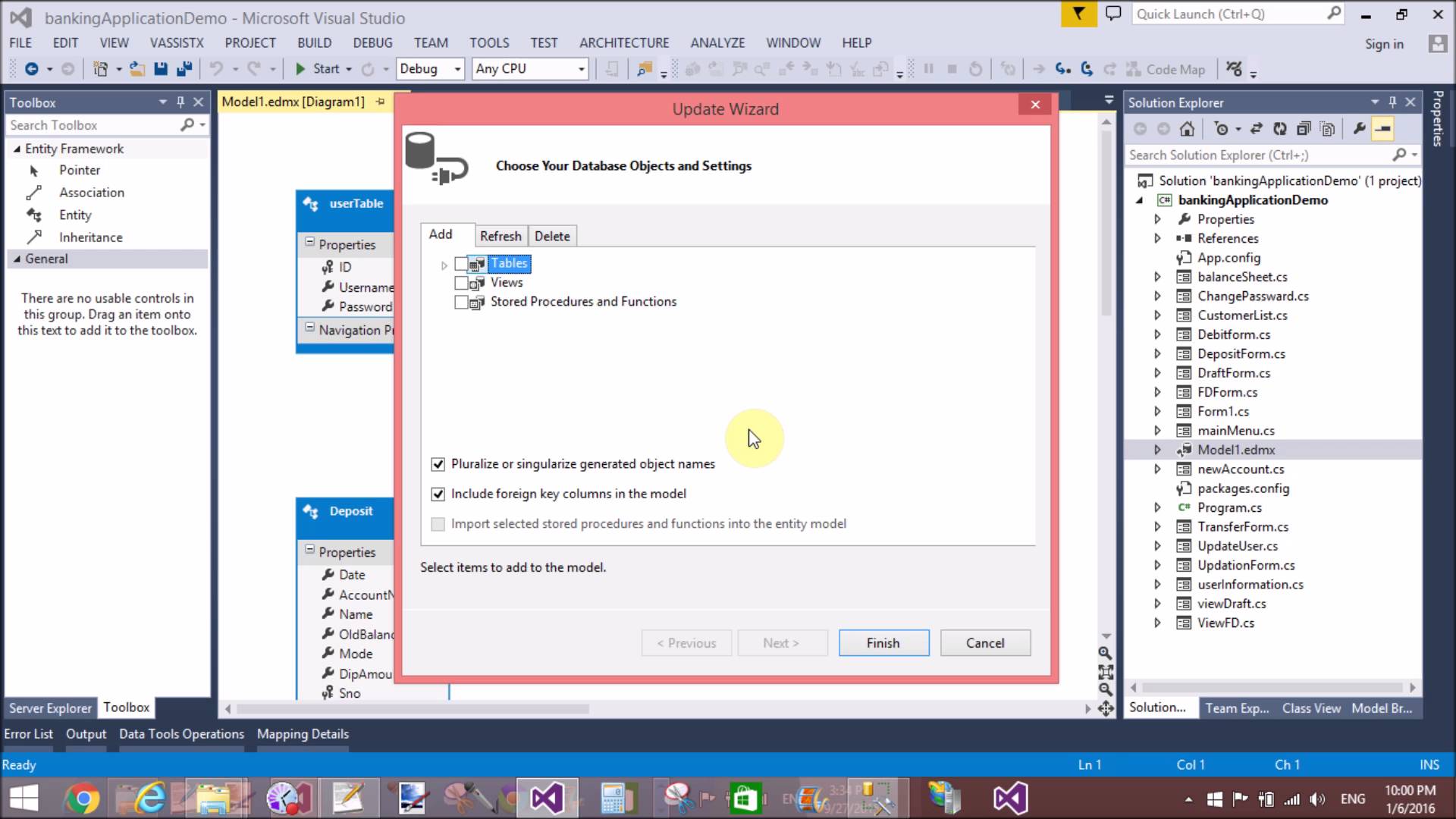Screen dimensions: 1456x819
Task: Switch to the Delete tab in wizard
Action: click(x=552, y=237)
